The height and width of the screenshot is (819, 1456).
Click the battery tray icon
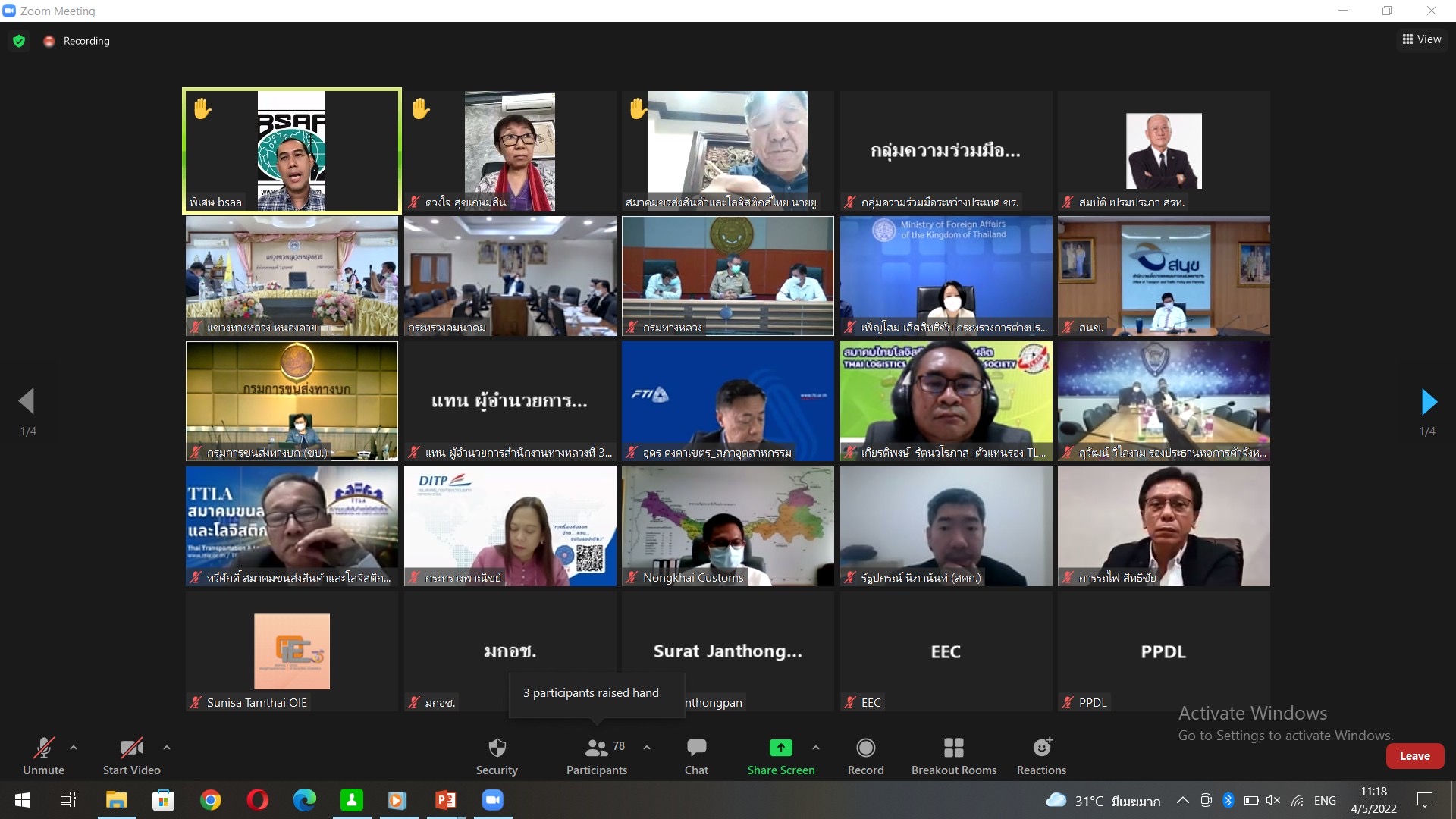tap(1251, 800)
